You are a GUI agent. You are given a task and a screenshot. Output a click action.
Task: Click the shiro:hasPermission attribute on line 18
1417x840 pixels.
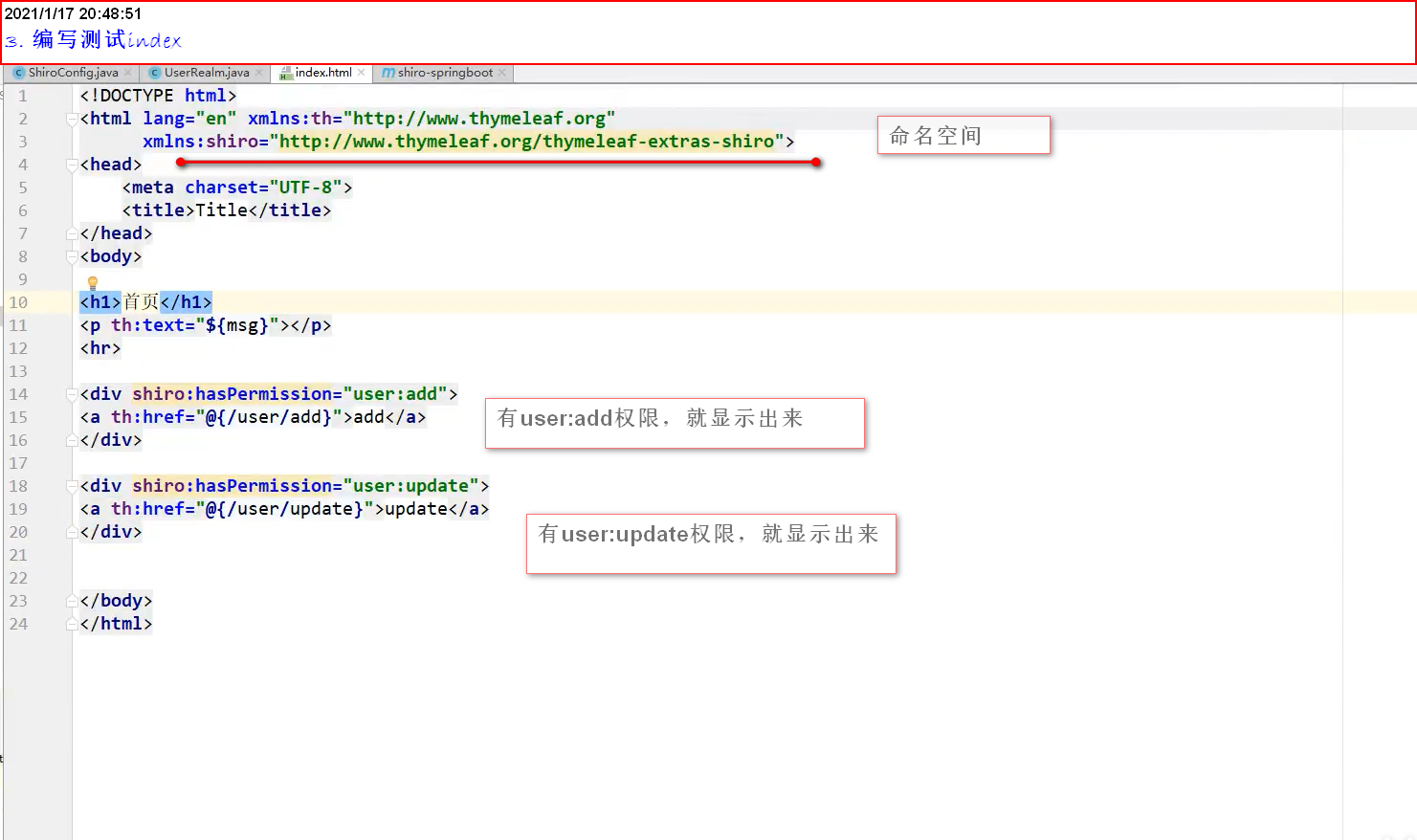tap(232, 486)
